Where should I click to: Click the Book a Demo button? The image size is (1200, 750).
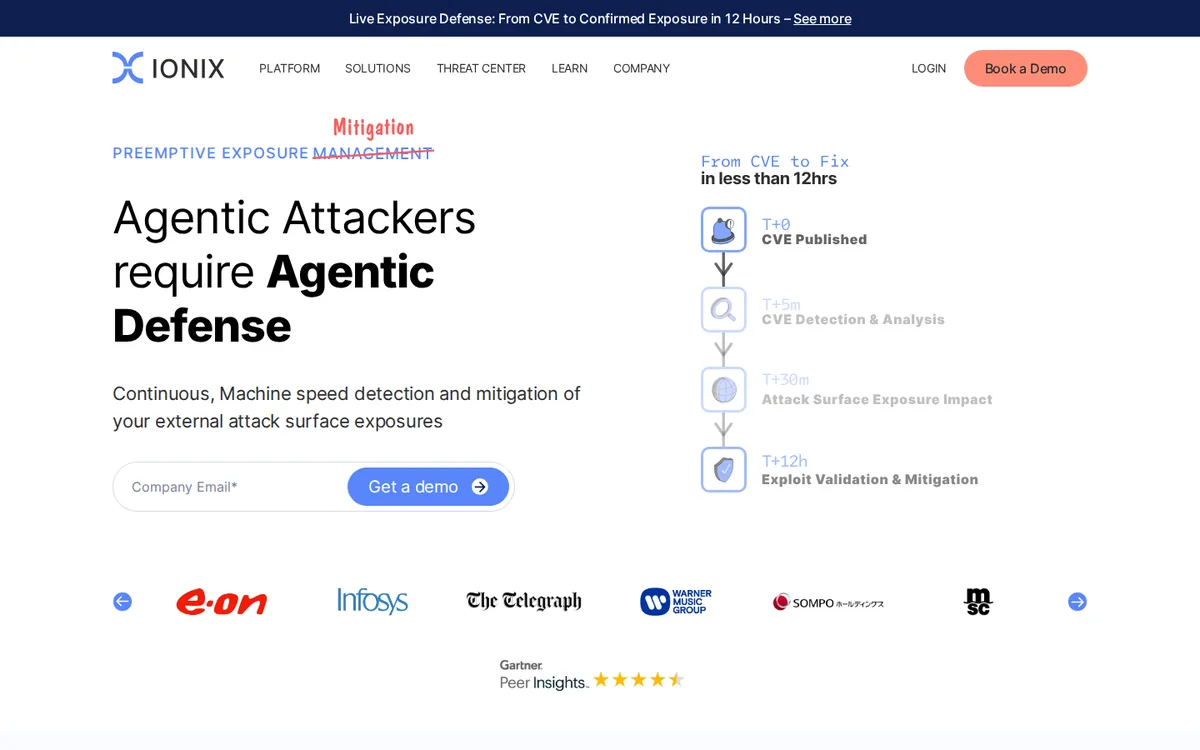point(1026,68)
